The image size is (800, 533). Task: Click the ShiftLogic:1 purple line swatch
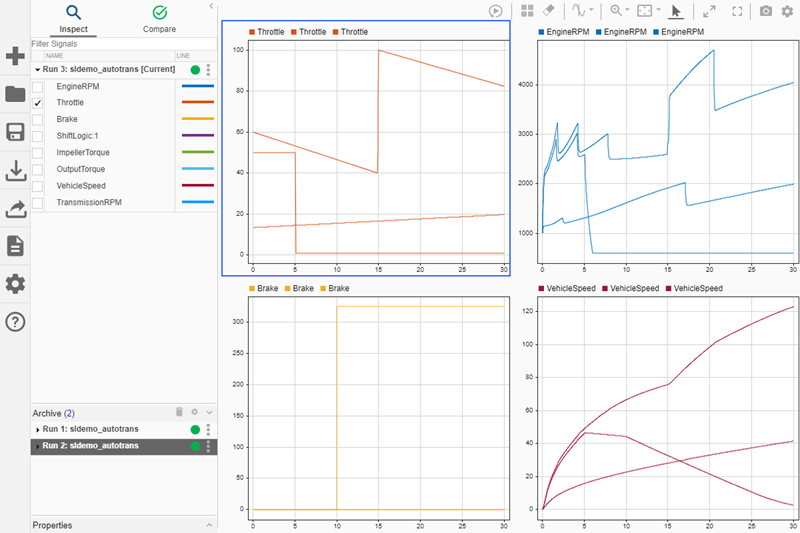(198, 135)
